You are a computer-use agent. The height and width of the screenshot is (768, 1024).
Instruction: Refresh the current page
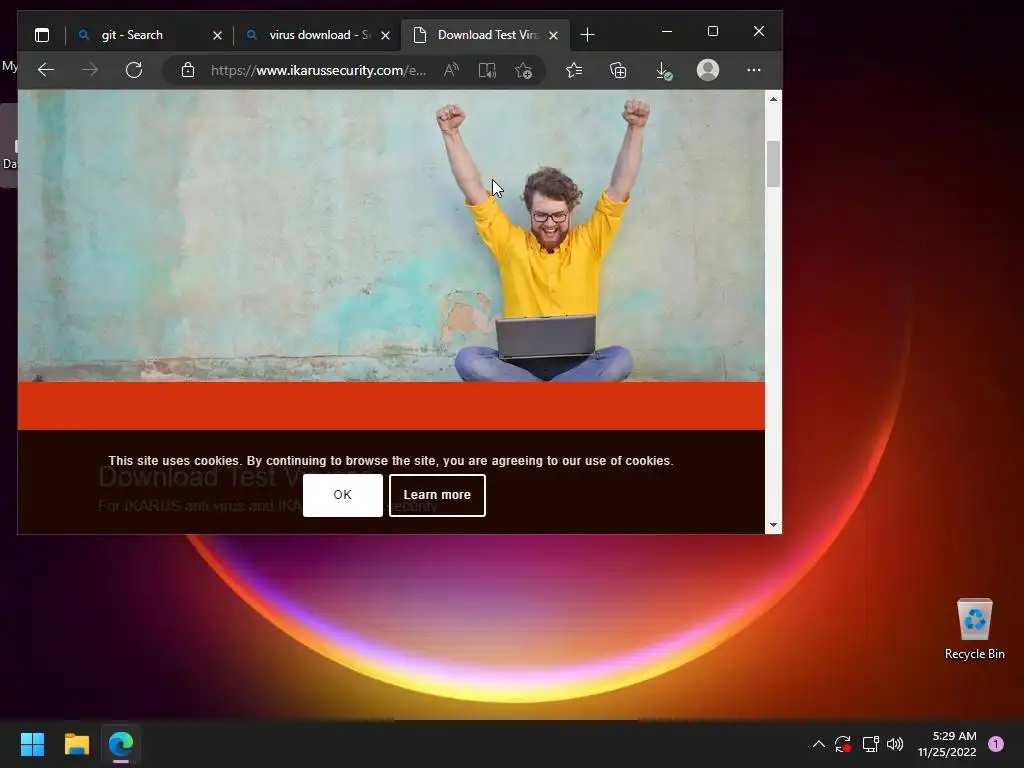click(134, 70)
